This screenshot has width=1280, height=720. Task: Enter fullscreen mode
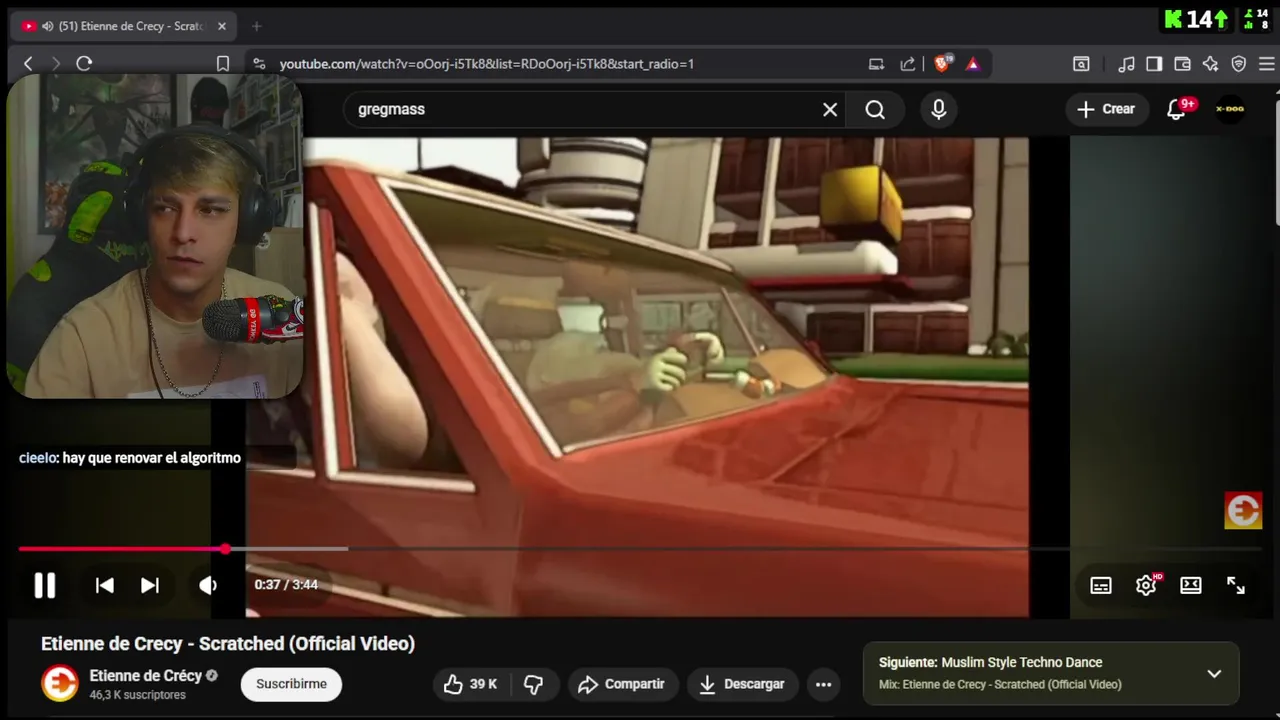1236,585
